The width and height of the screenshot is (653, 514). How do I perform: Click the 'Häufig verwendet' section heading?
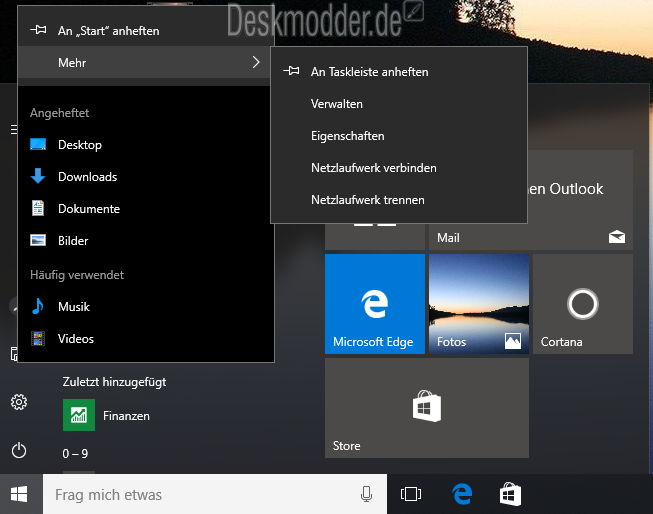coord(77,275)
